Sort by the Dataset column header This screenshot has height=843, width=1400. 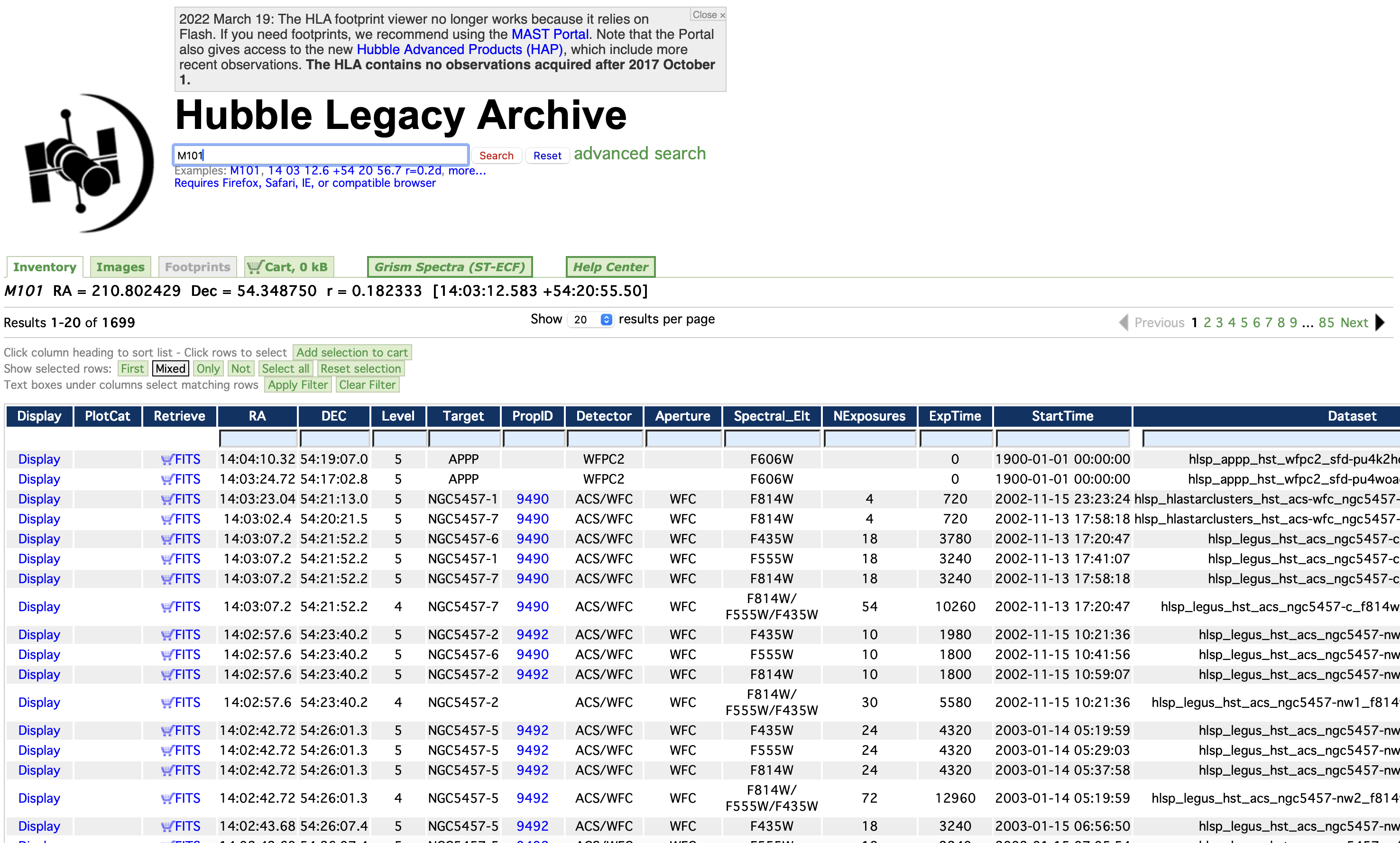pyautogui.click(x=1352, y=416)
